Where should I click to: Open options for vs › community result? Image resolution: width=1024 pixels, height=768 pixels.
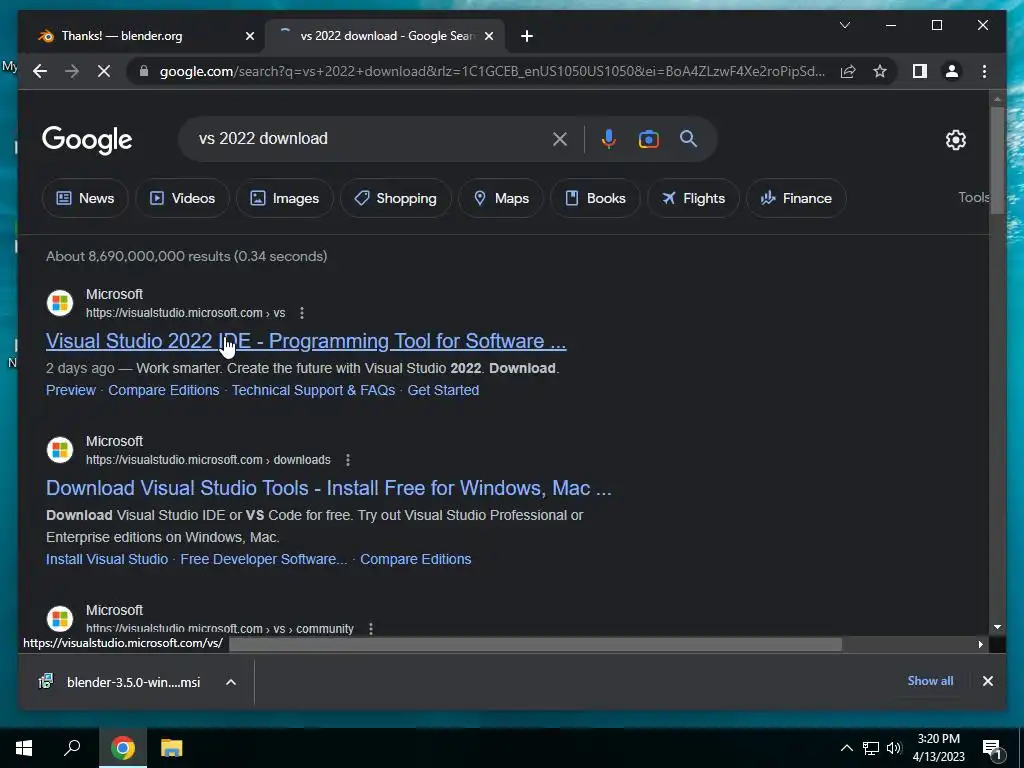[x=370, y=628]
